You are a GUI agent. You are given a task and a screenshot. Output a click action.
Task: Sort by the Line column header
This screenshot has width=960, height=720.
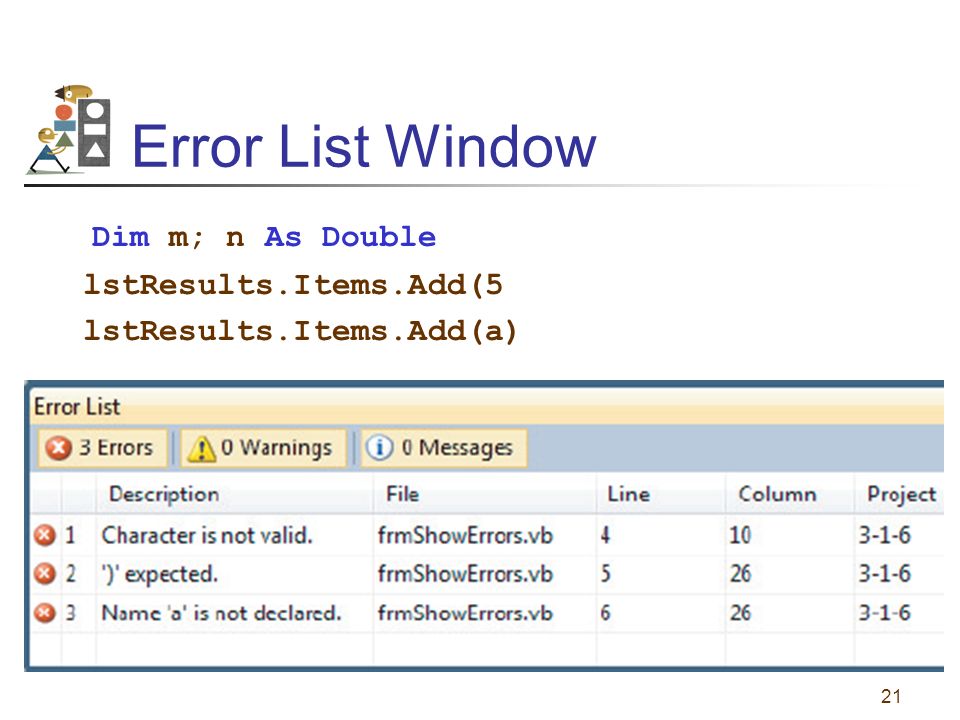point(661,494)
